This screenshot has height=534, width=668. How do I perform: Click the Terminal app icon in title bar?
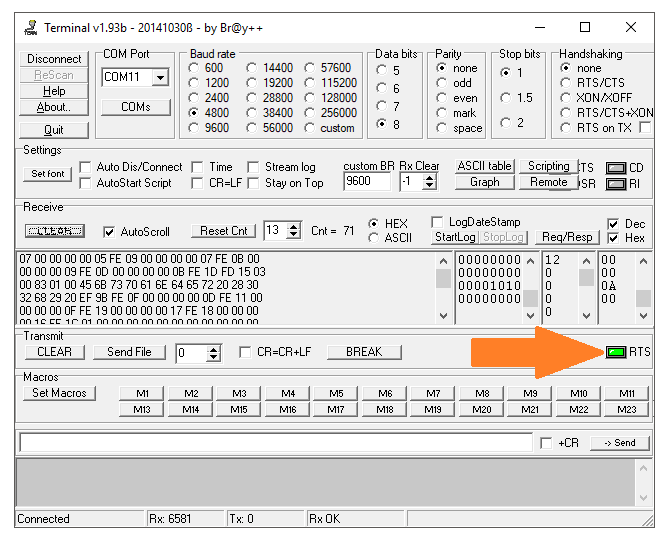(x=31, y=28)
